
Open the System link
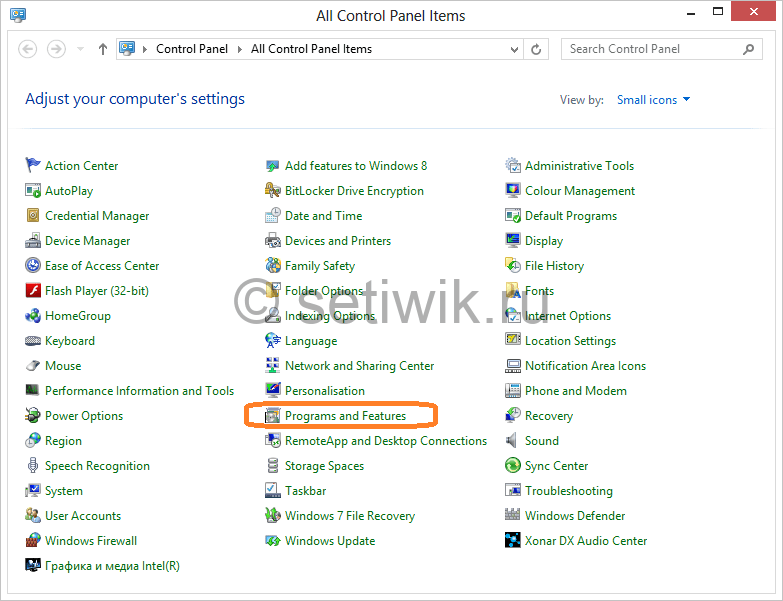[x=64, y=491]
